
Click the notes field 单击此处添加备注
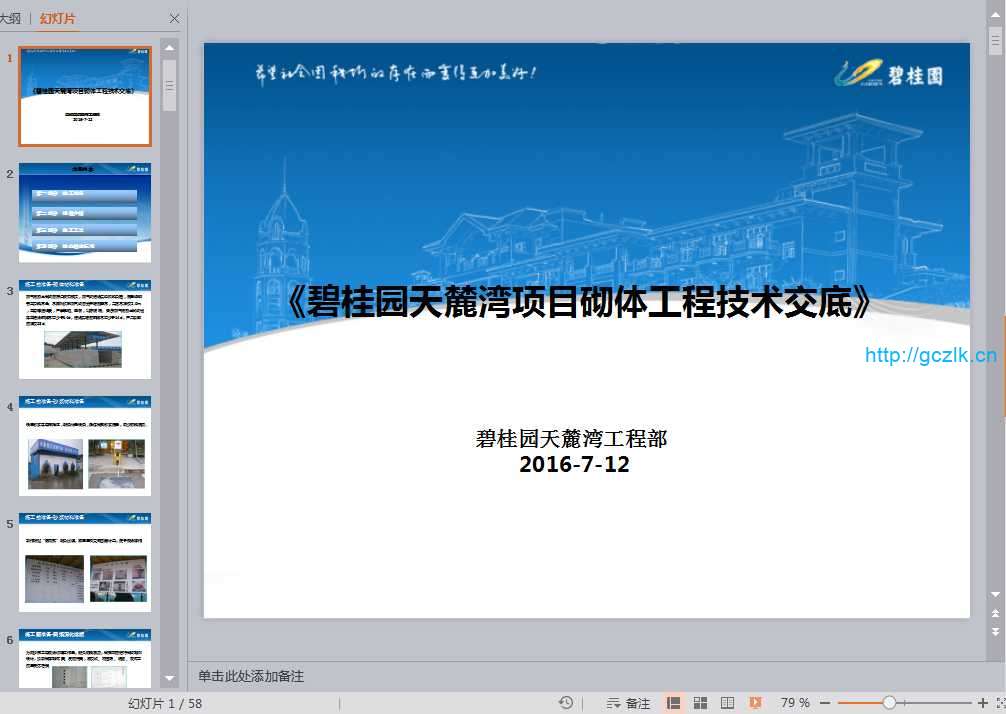point(251,676)
